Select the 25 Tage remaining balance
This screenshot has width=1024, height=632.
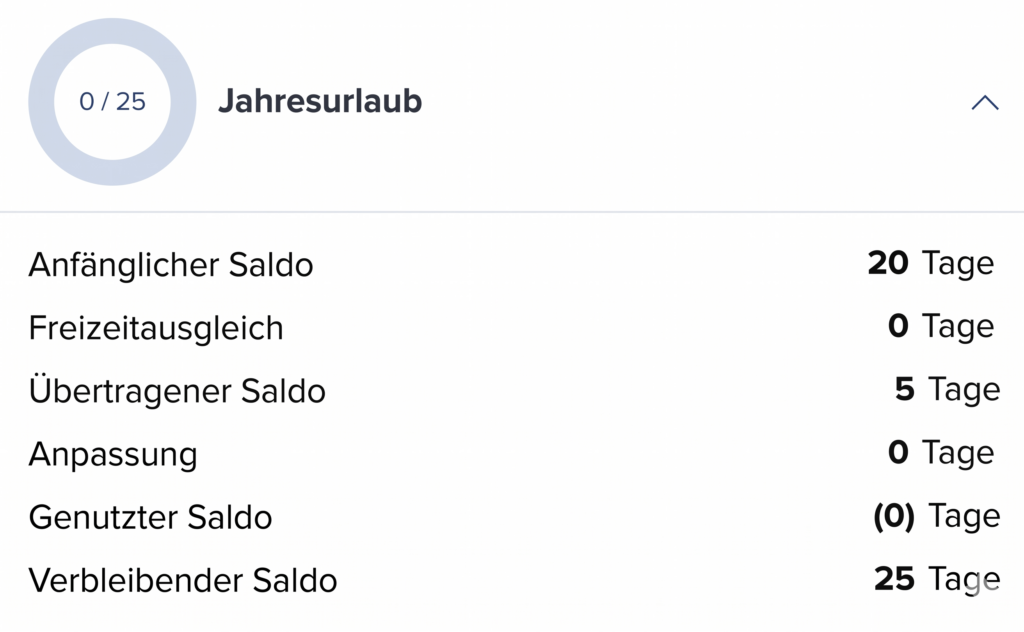tap(935, 579)
